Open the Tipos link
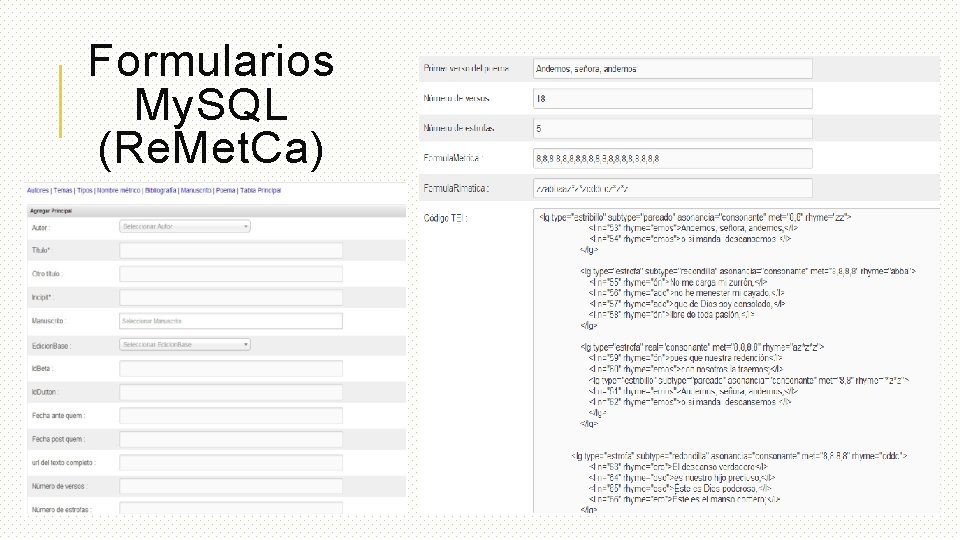960x540 pixels. (x=84, y=190)
